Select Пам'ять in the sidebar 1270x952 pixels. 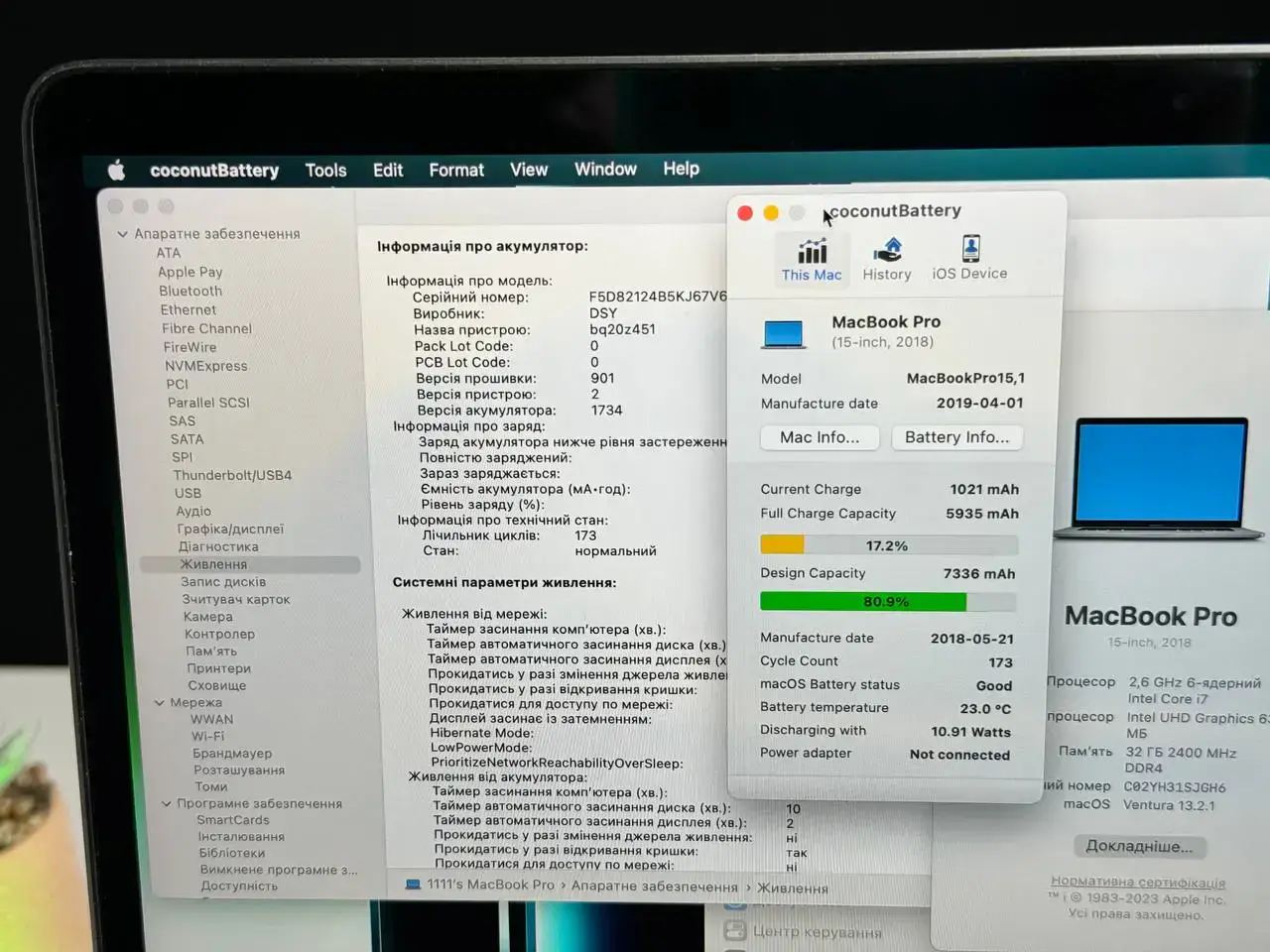coord(211,652)
